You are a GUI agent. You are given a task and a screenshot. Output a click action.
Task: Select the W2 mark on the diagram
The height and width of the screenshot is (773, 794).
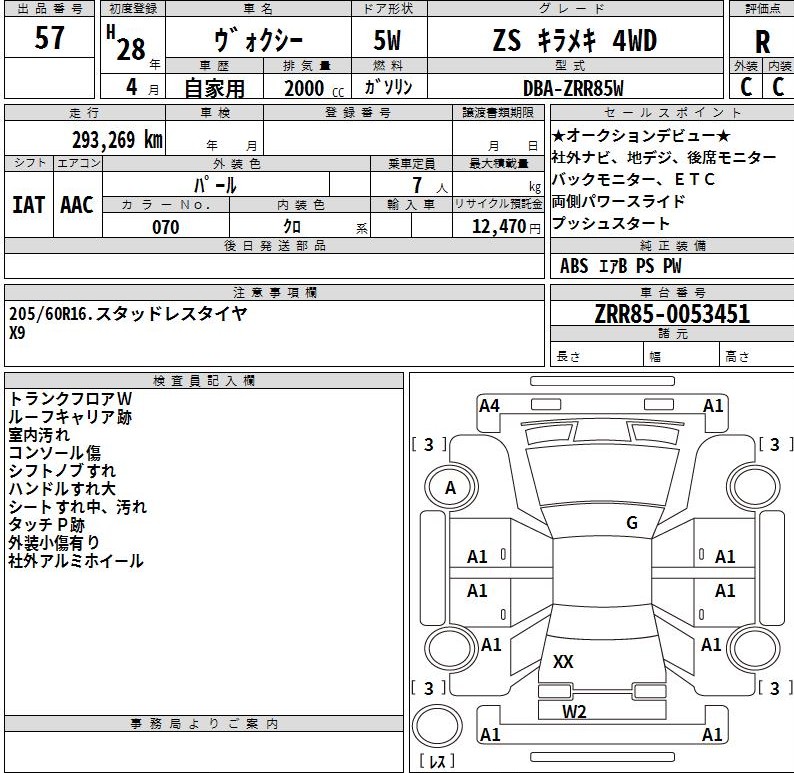coord(574,712)
